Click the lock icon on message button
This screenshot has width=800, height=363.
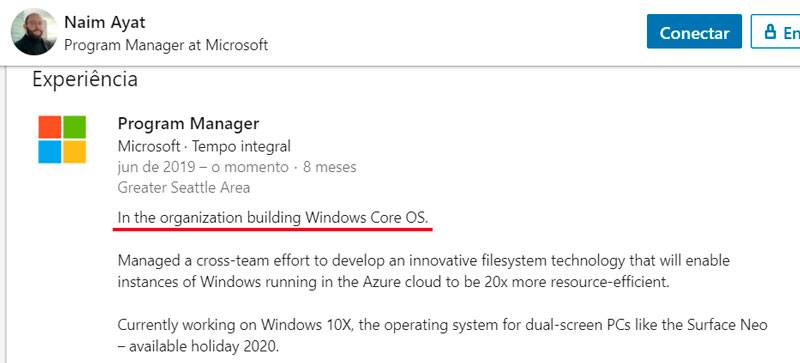770,32
